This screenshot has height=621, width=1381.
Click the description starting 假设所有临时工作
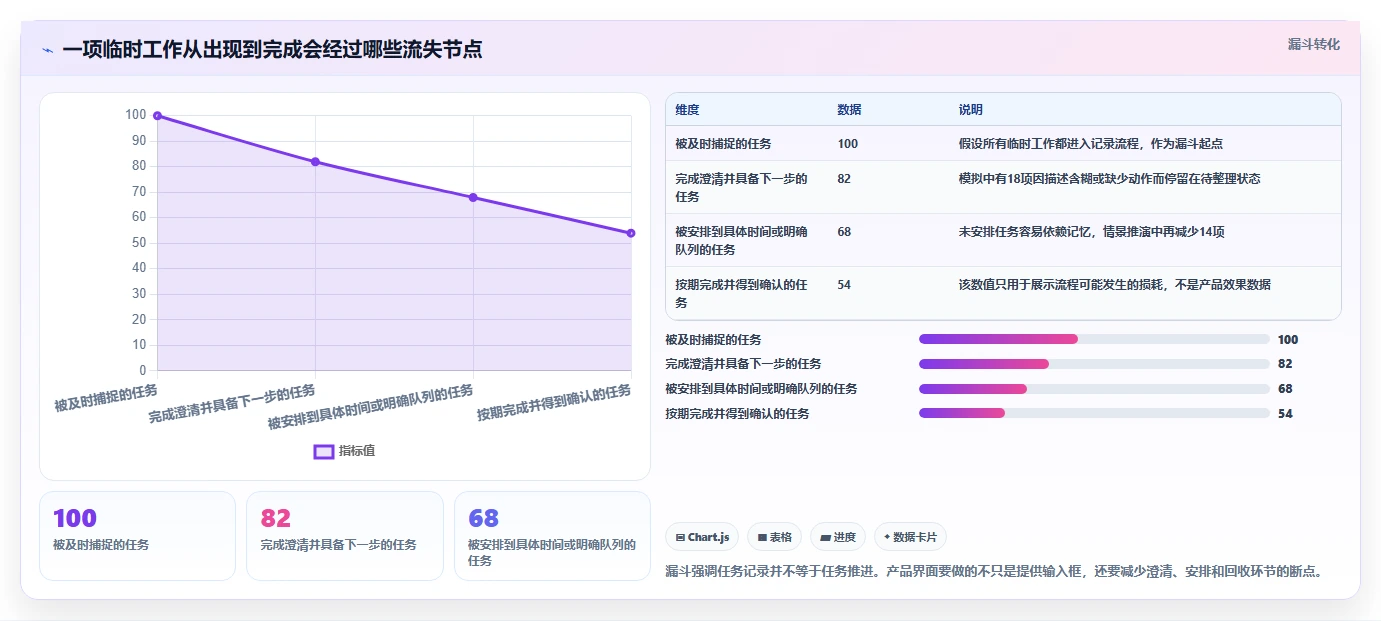click(1090, 144)
